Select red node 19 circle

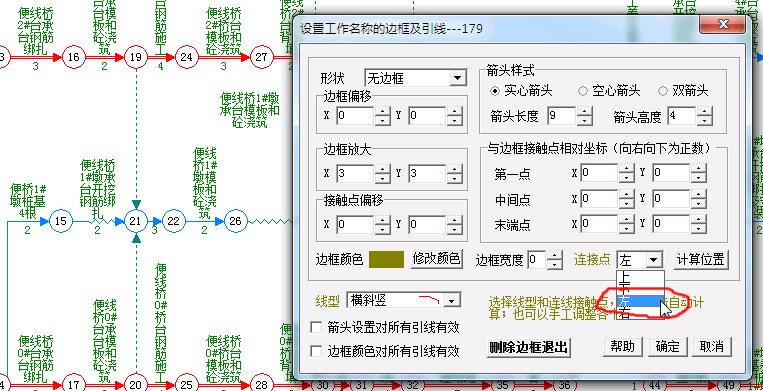[x=135, y=57]
